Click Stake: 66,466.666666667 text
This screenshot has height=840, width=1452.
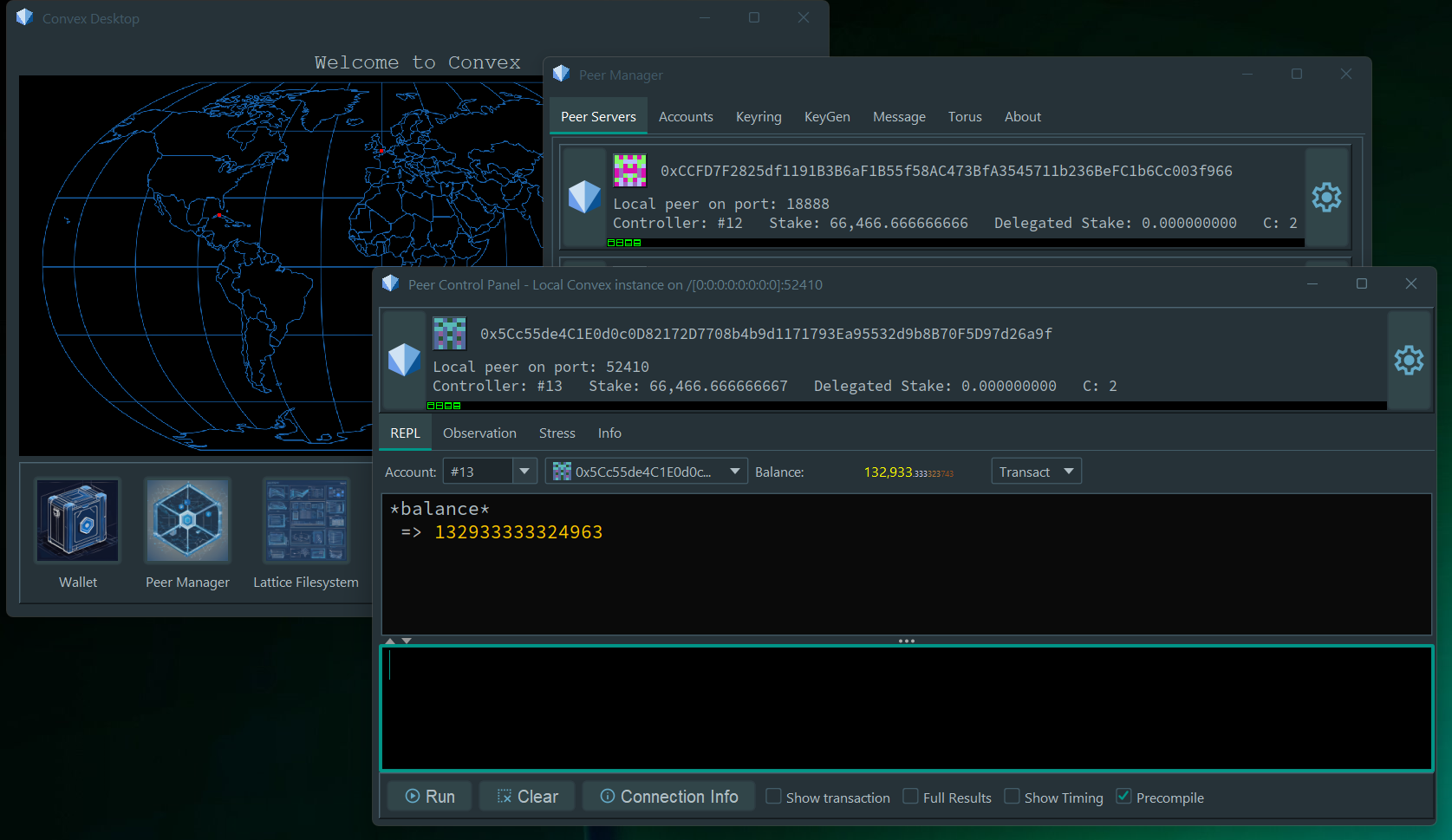688,386
